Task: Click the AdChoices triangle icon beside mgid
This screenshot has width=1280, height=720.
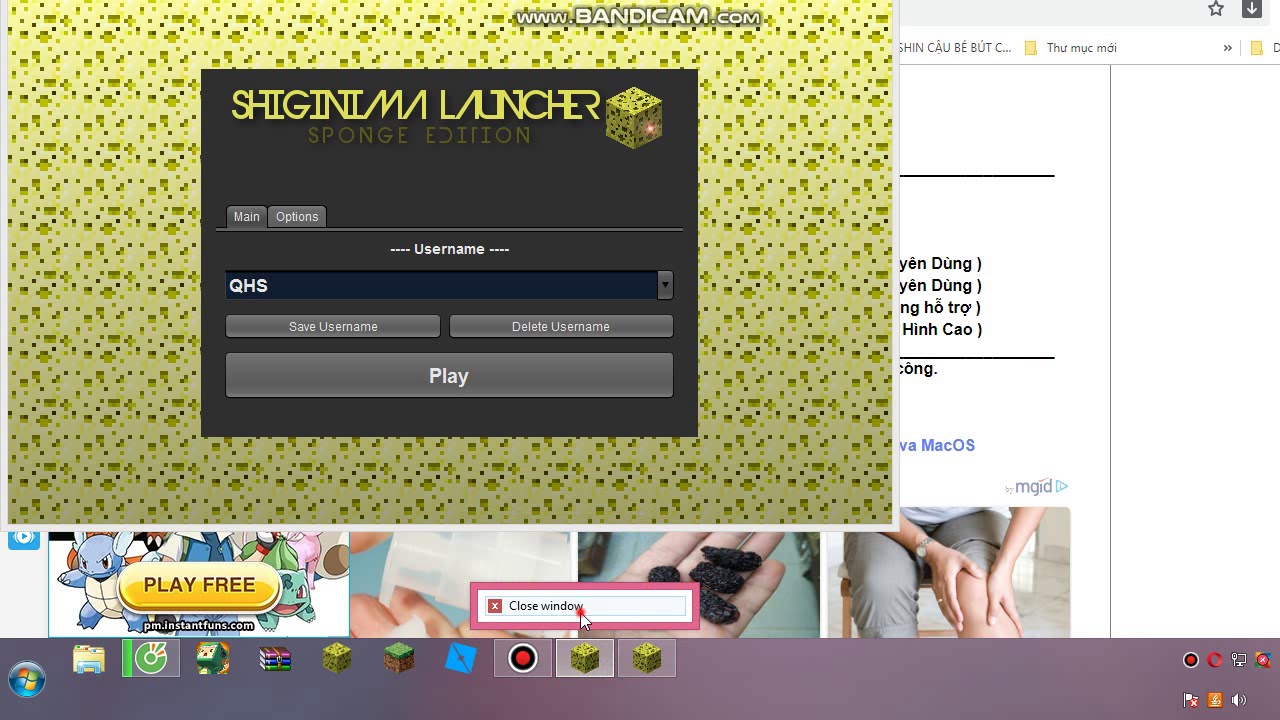Action: point(1062,487)
